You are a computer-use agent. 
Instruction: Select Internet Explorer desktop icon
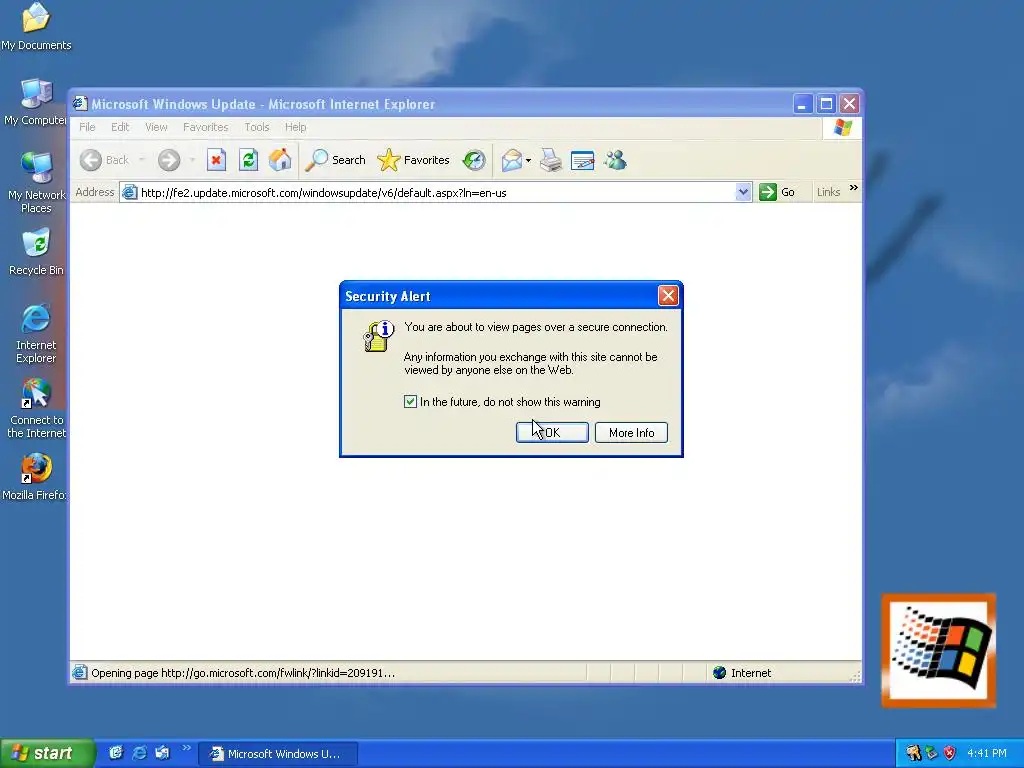pos(36,333)
